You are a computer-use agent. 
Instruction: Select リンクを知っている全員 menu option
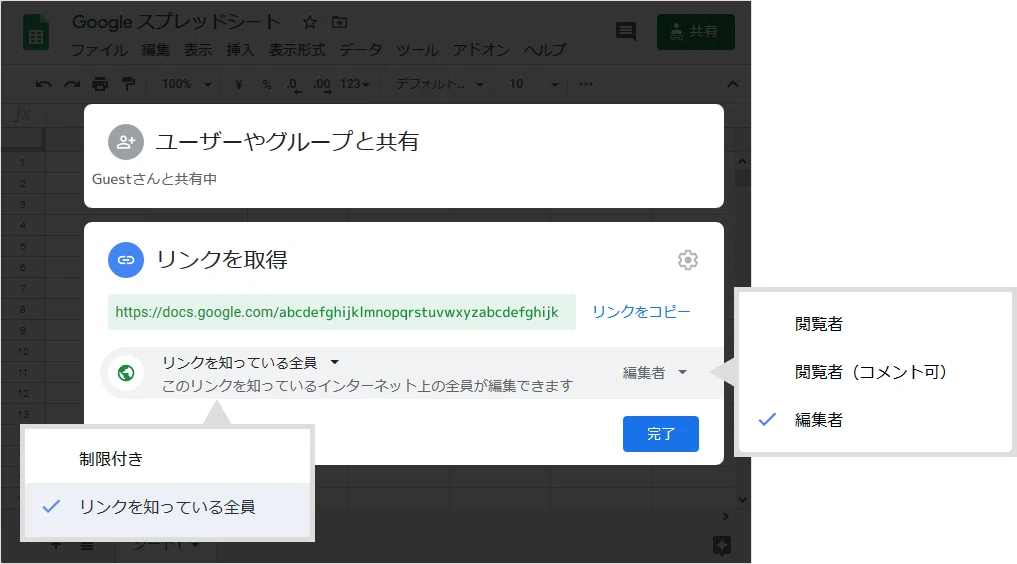167,507
